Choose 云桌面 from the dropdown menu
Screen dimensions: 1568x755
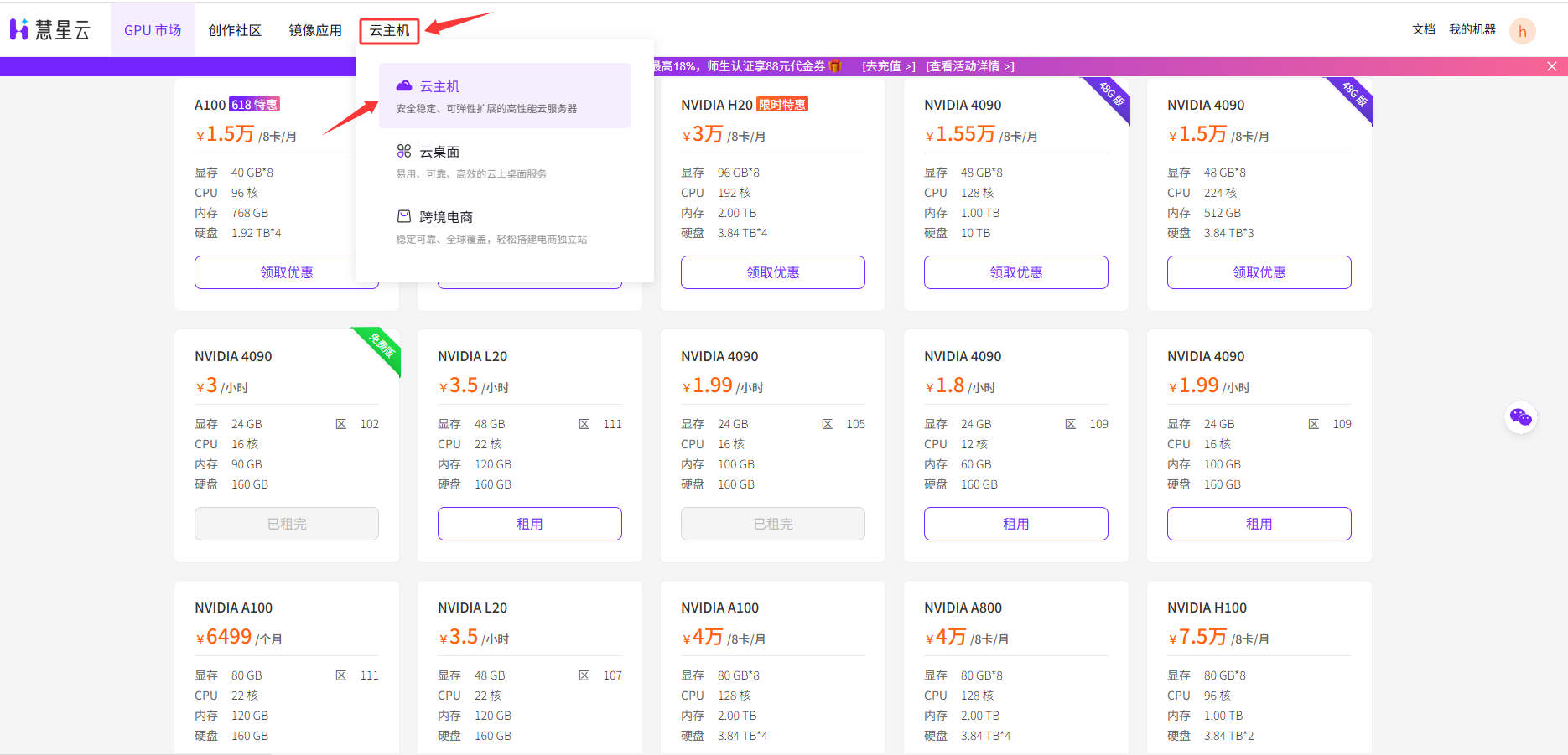pyautogui.click(x=505, y=161)
